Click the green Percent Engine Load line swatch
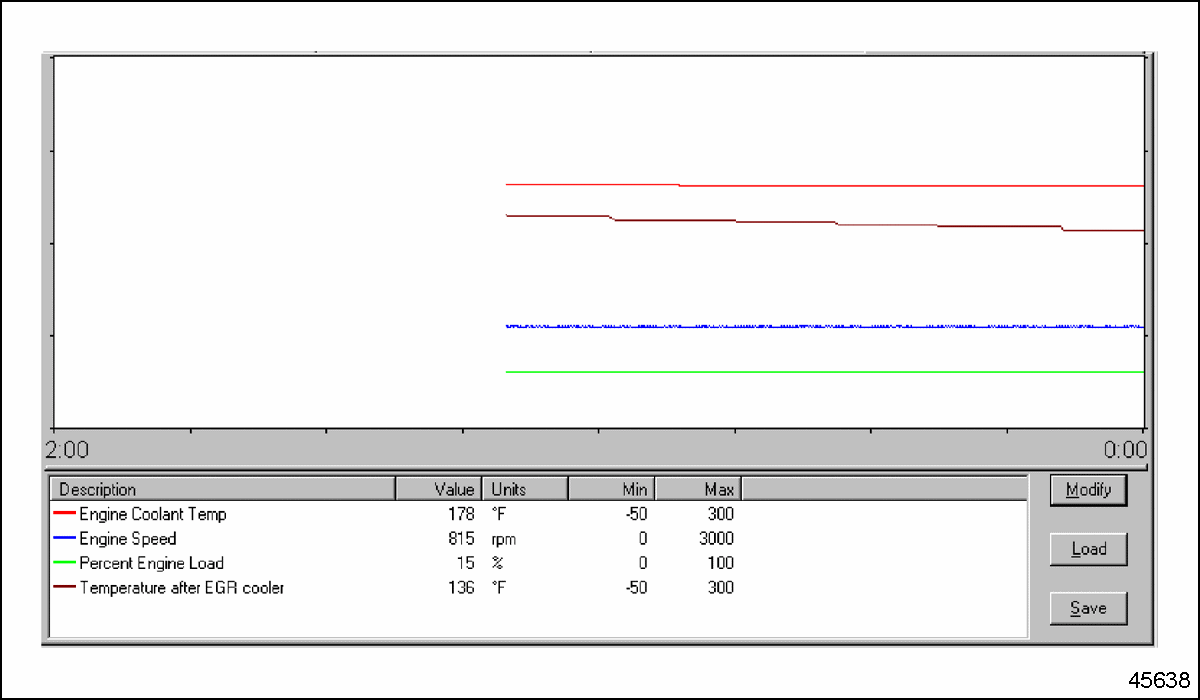 [65, 563]
